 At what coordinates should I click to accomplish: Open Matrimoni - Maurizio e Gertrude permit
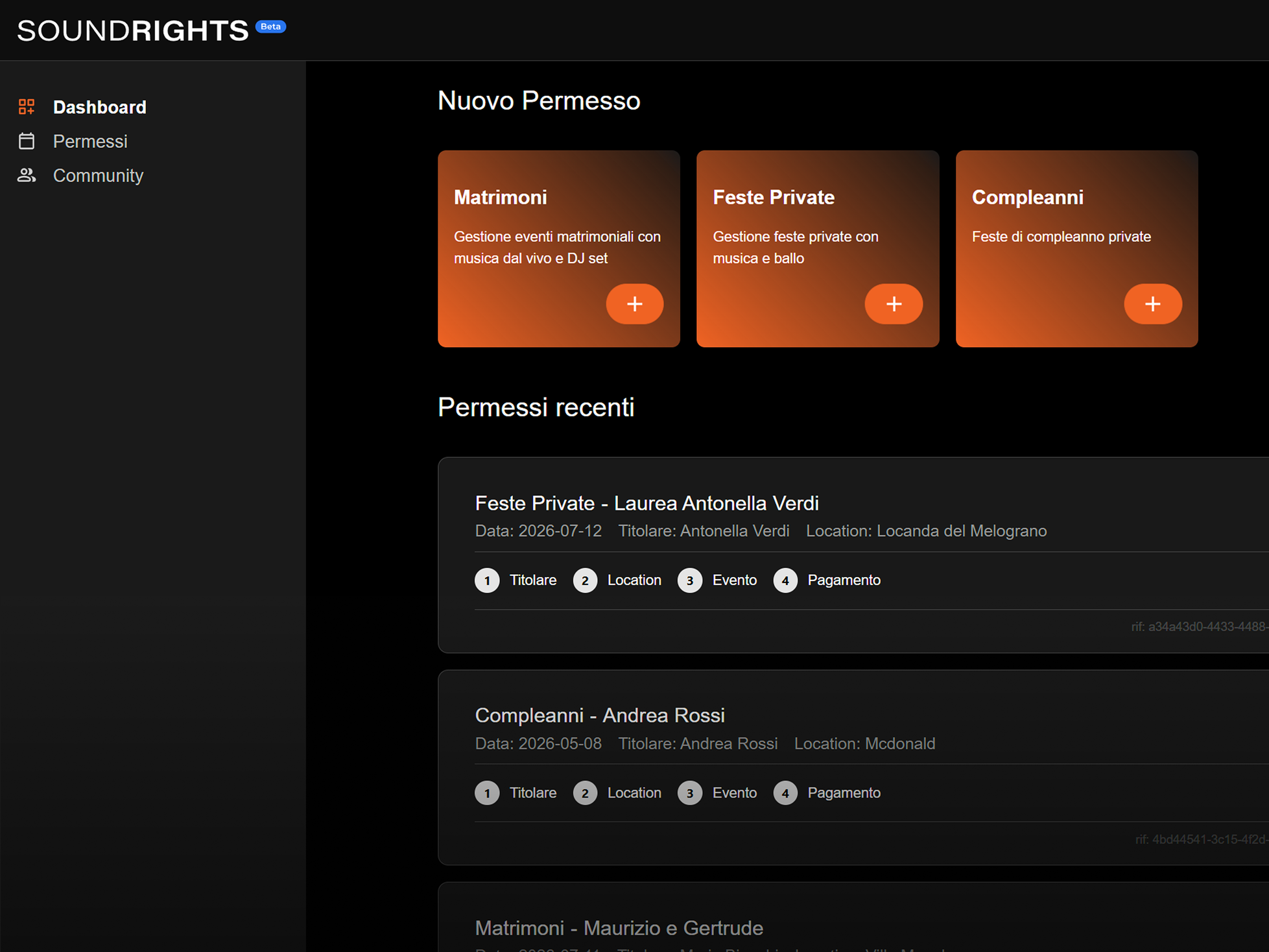pyautogui.click(x=619, y=928)
